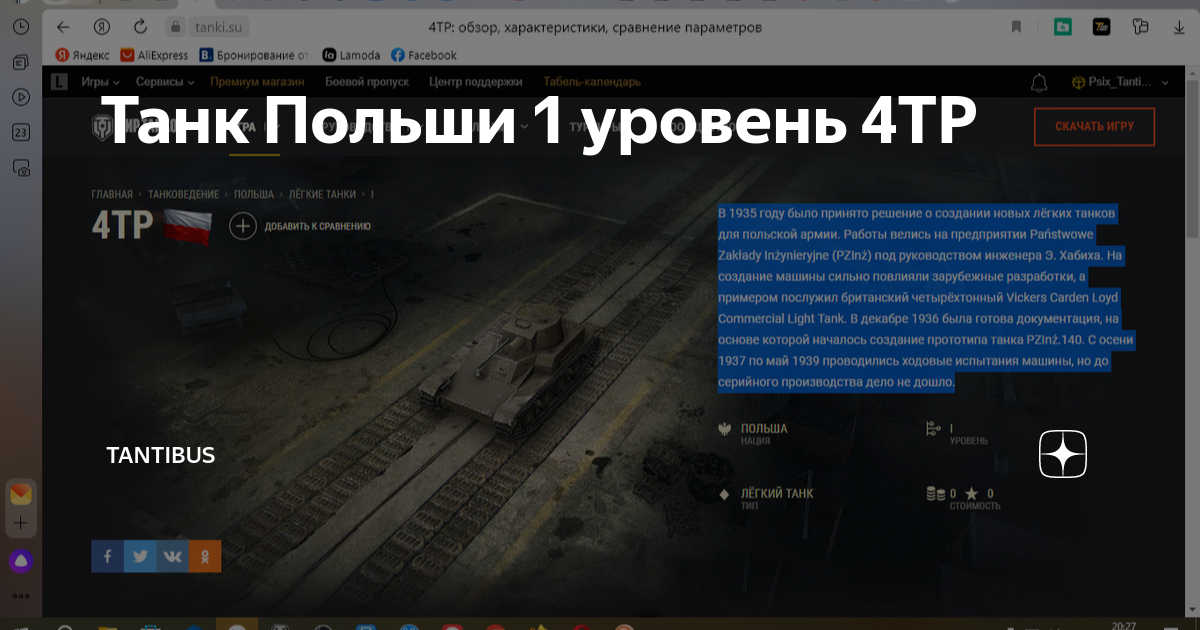Click the СКАЧАТЬ ИГРУ button
The height and width of the screenshot is (630, 1200).
pyautogui.click(x=1094, y=127)
